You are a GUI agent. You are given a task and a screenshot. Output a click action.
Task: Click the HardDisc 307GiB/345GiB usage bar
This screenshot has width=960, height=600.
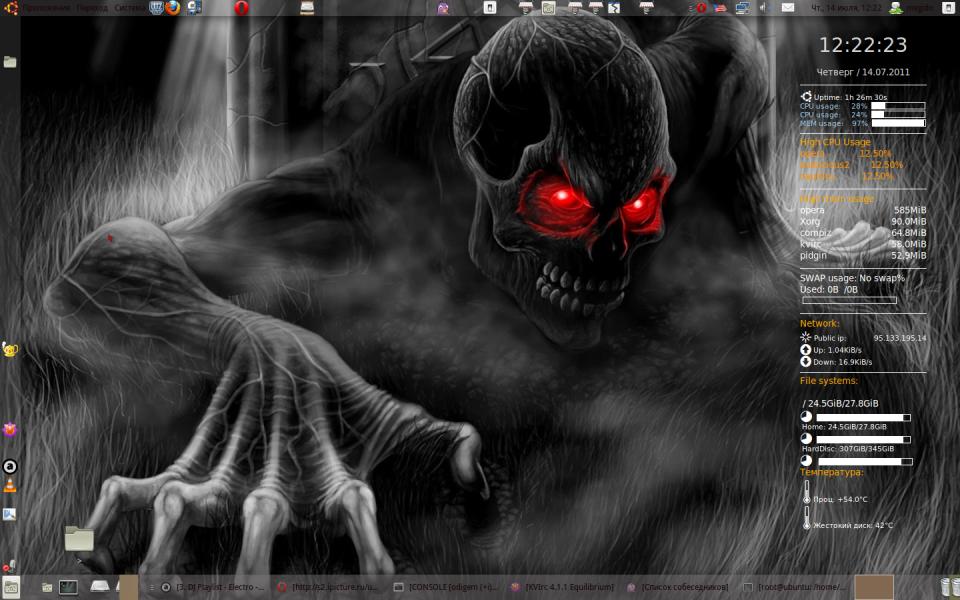[x=865, y=462]
